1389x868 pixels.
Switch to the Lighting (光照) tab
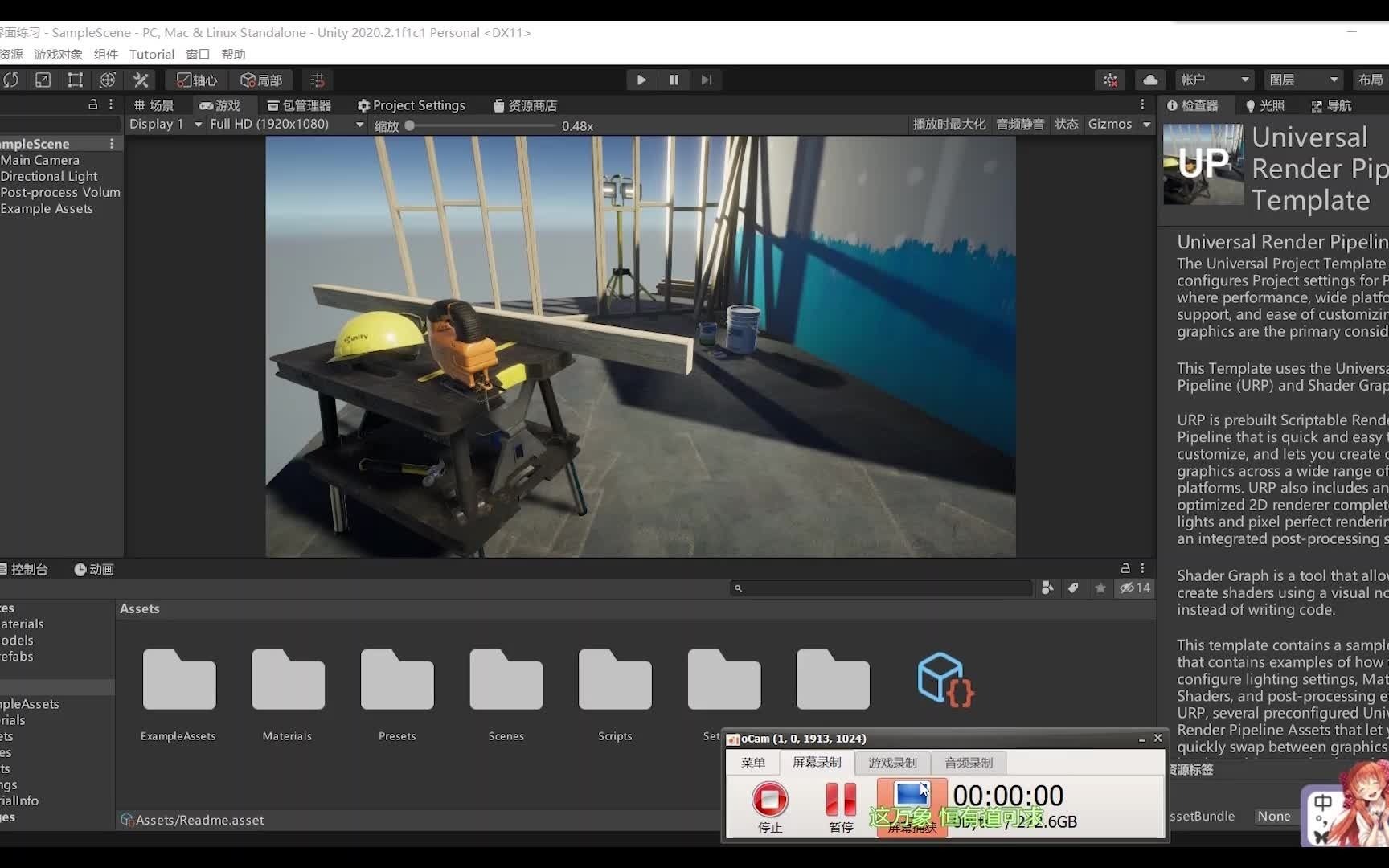(x=1265, y=105)
